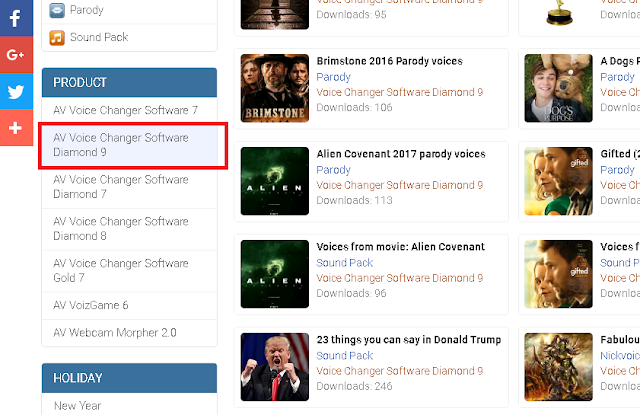Select AV Voice Changer Software Diamond 8
Screen dimensions: 640x415
[129, 229]
